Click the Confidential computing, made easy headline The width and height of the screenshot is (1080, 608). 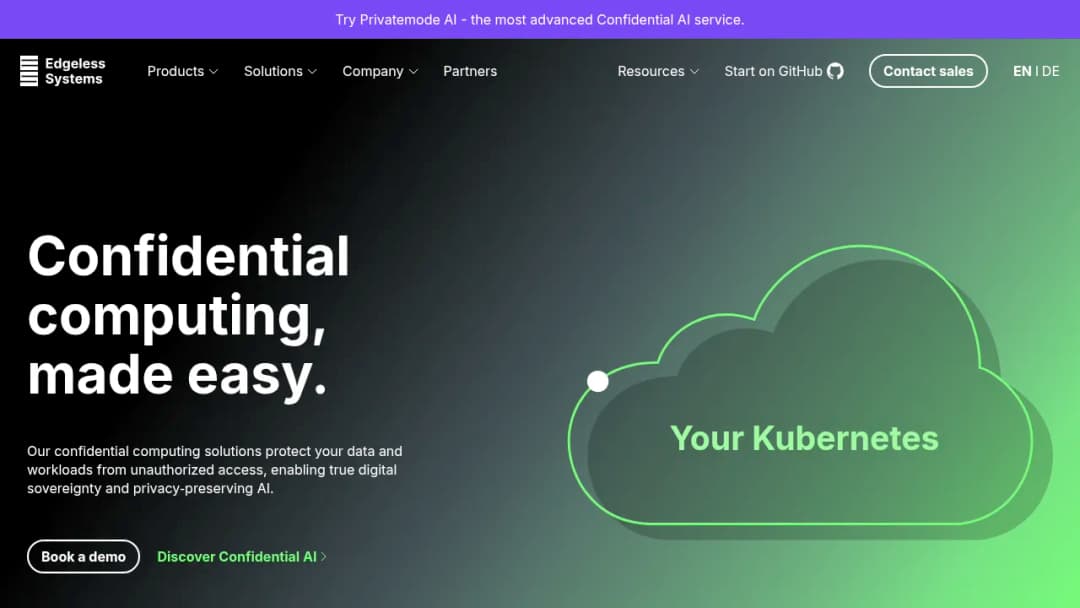click(x=189, y=315)
